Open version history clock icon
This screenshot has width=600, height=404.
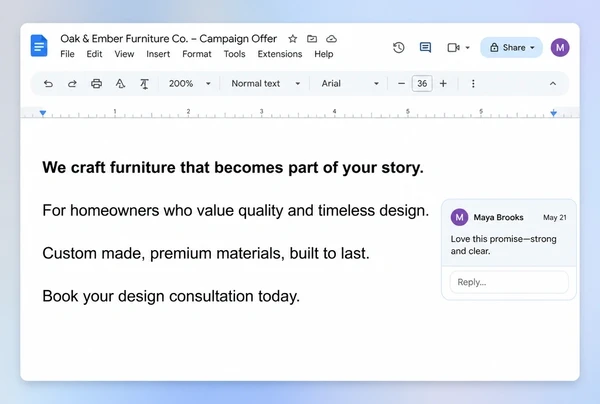[399, 47]
